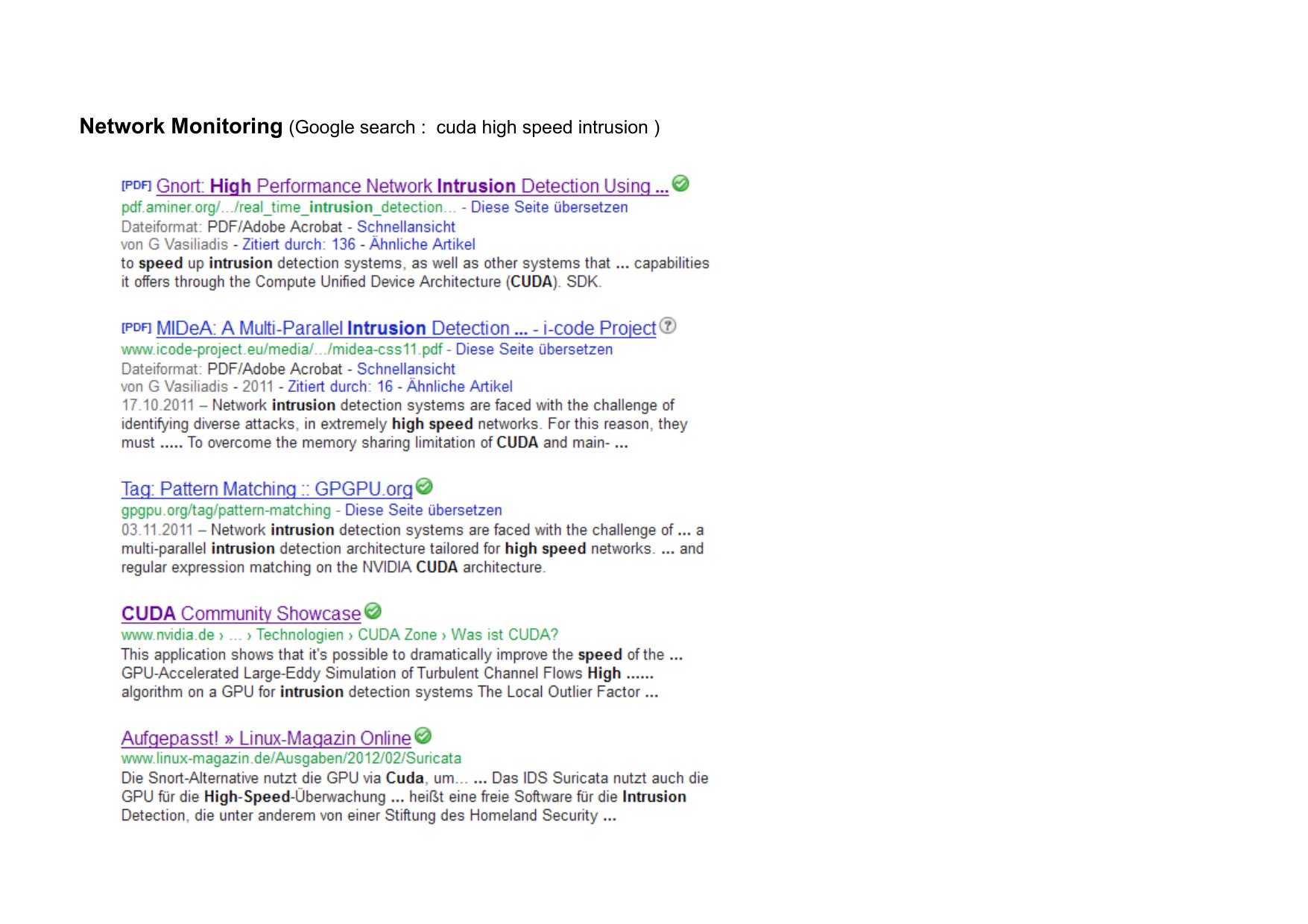
Task: Open Schnellansicht for the Gnort PDF
Action: coord(405,227)
